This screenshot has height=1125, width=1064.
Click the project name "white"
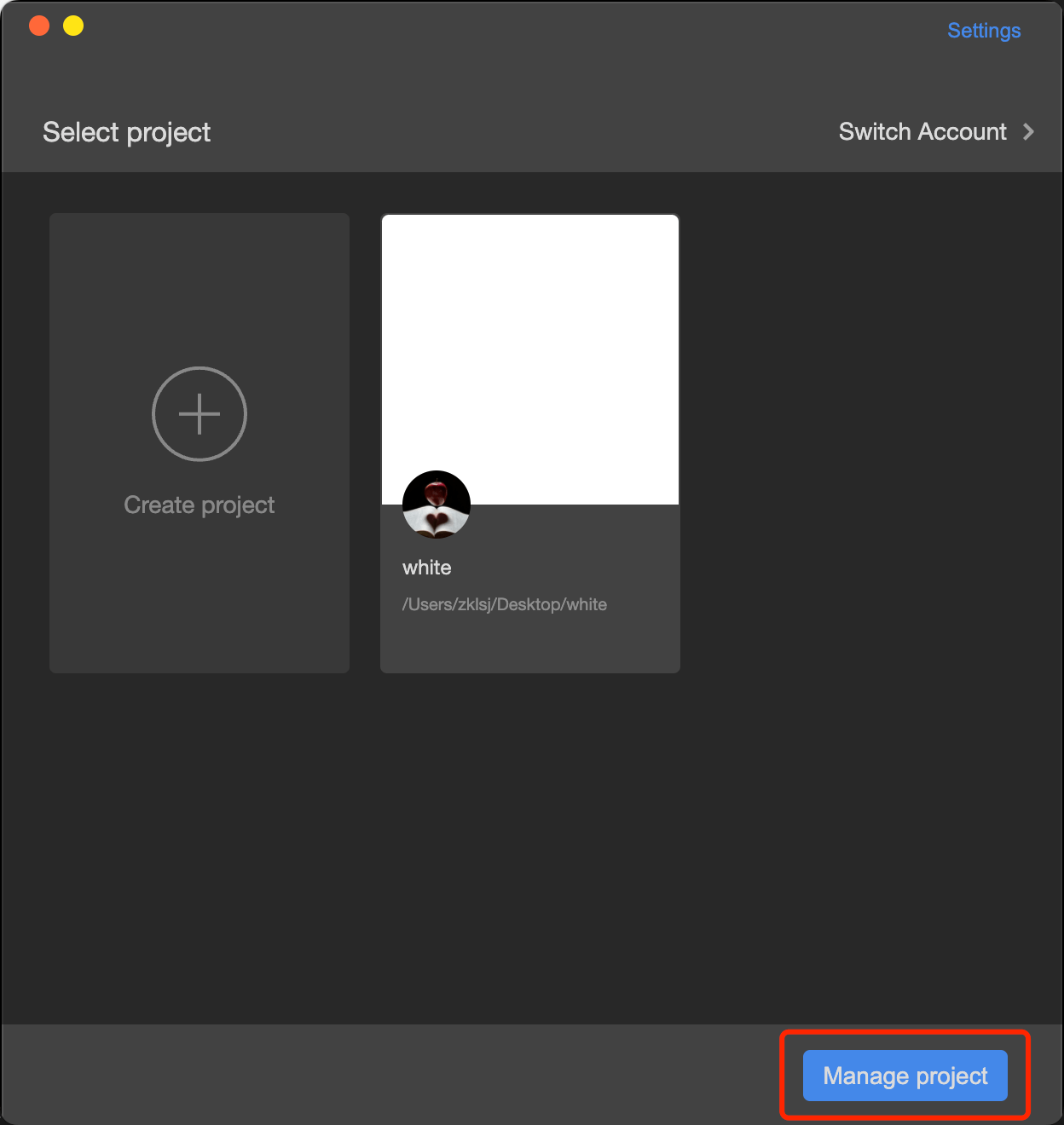tap(427, 568)
